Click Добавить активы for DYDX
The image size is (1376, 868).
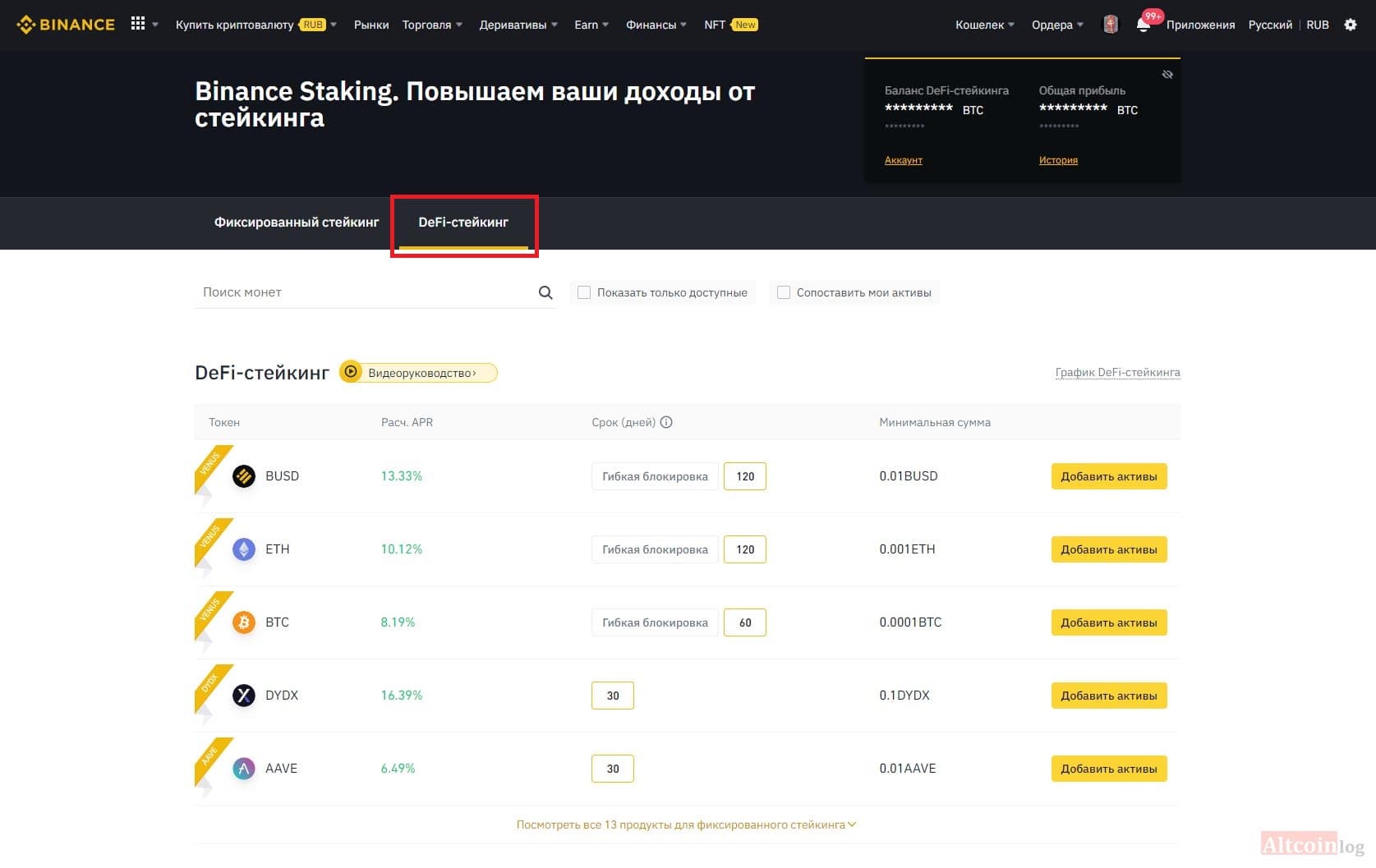pyautogui.click(x=1109, y=696)
